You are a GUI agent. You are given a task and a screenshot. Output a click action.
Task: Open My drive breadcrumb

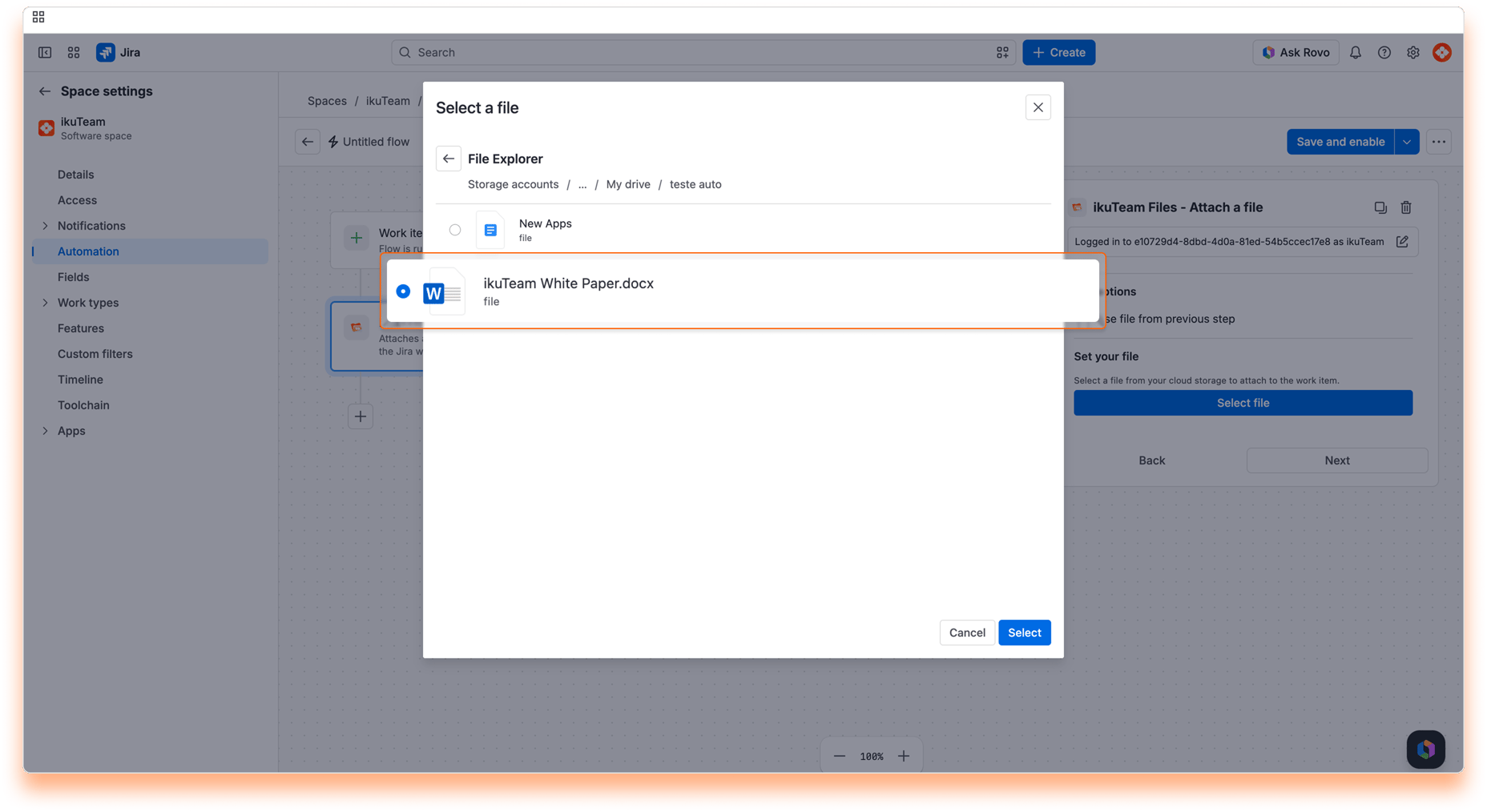pos(628,184)
